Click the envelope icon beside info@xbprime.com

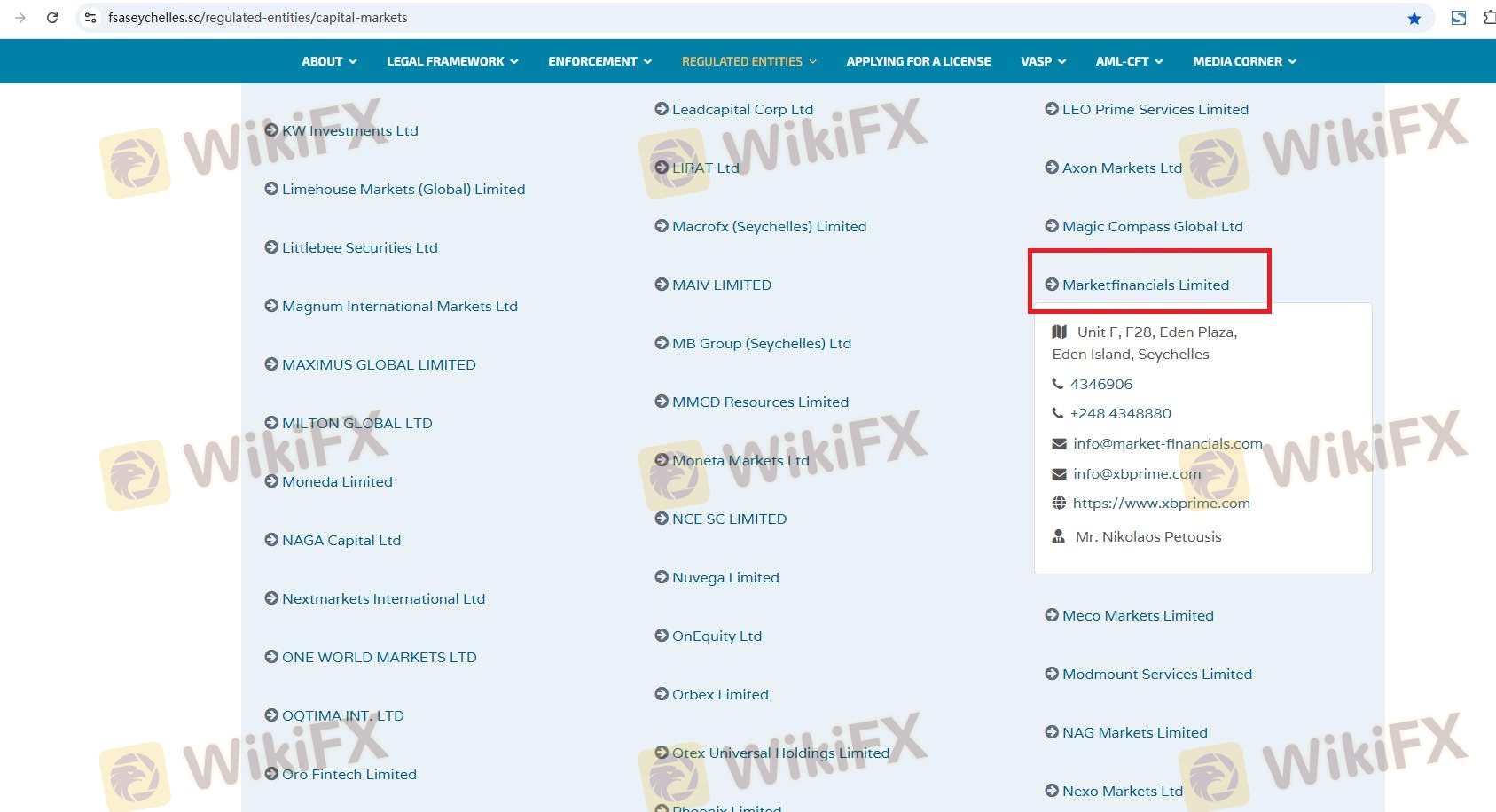(1059, 474)
